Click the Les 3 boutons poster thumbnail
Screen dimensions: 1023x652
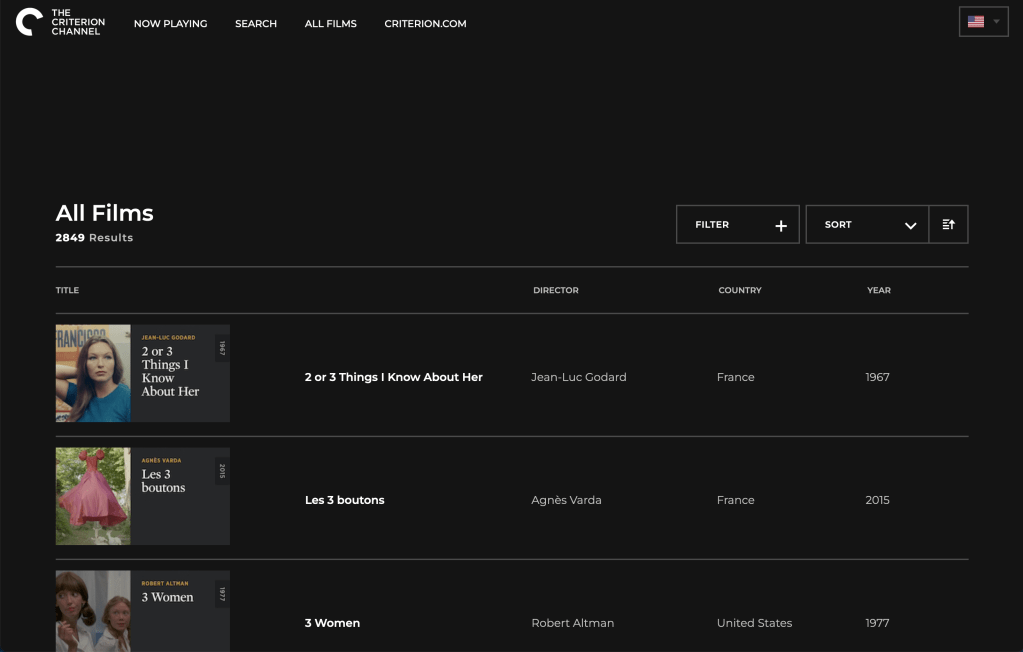[142, 496]
